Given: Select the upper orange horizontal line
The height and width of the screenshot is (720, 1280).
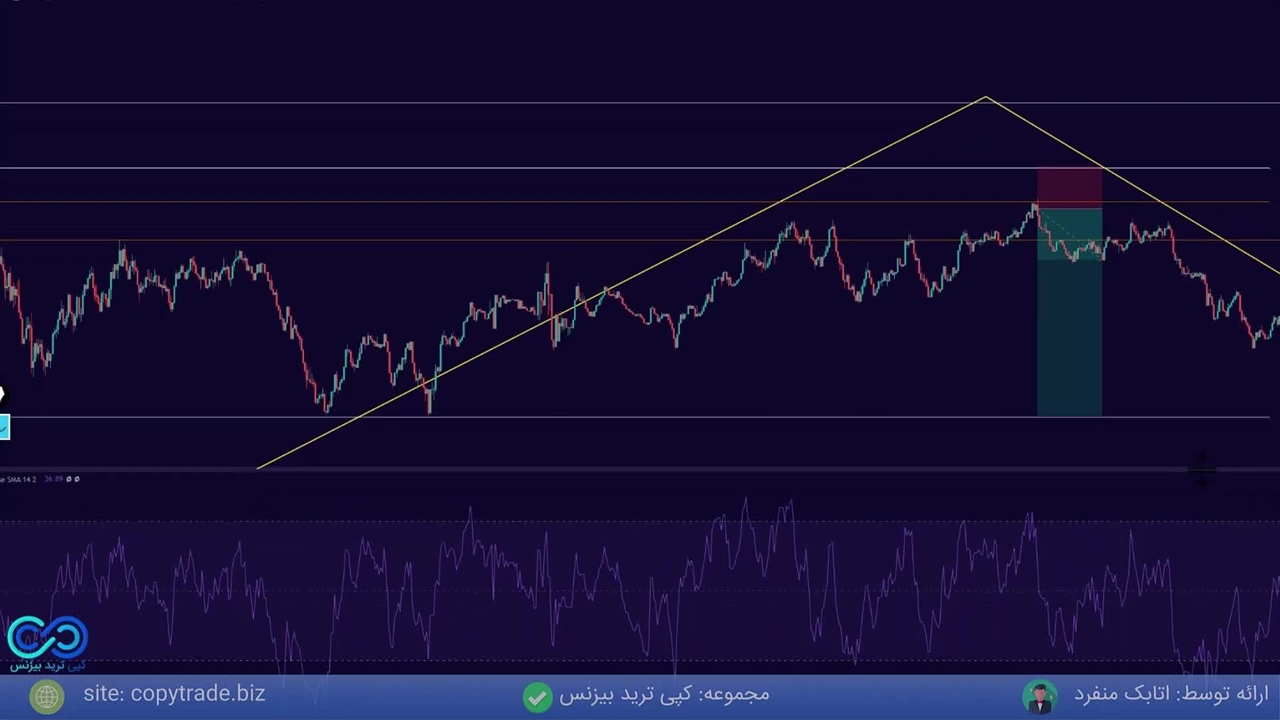Looking at the screenshot, I should pos(500,203).
